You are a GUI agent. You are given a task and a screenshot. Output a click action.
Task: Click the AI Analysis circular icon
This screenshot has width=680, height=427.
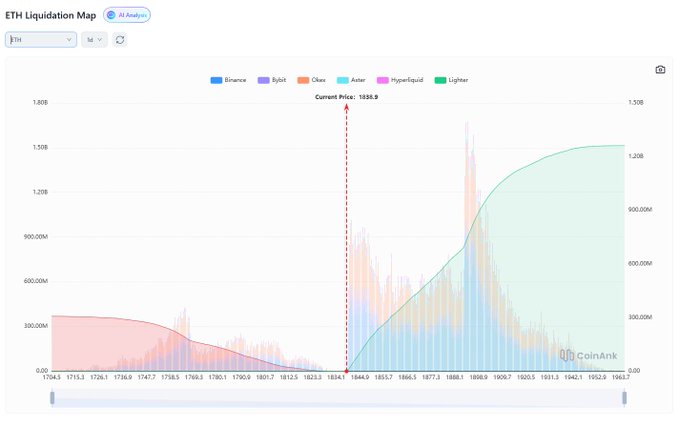coord(111,15)
